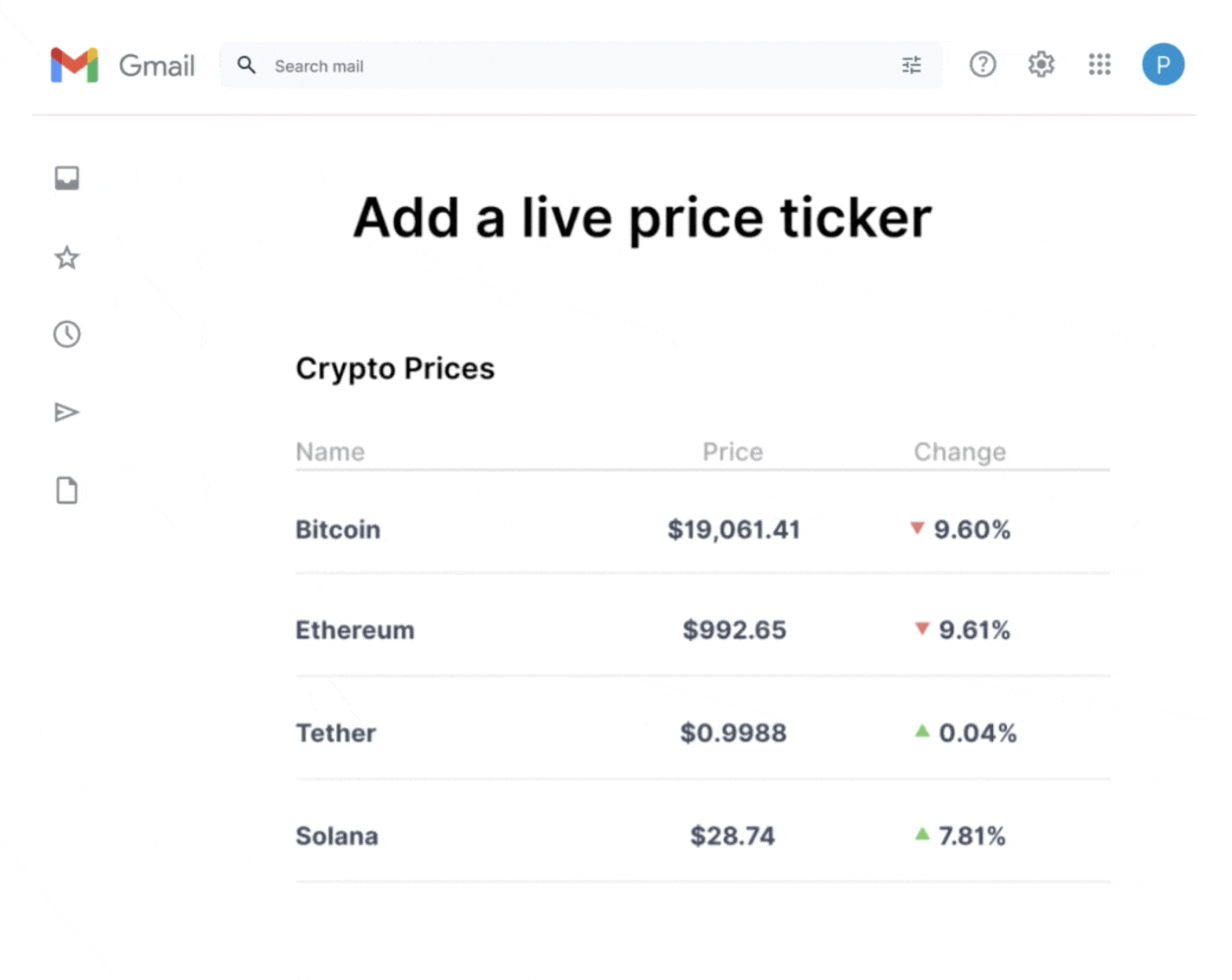Open search filter options icon
The height and width of the screenshot is (980, 1232).
(911, 66)
